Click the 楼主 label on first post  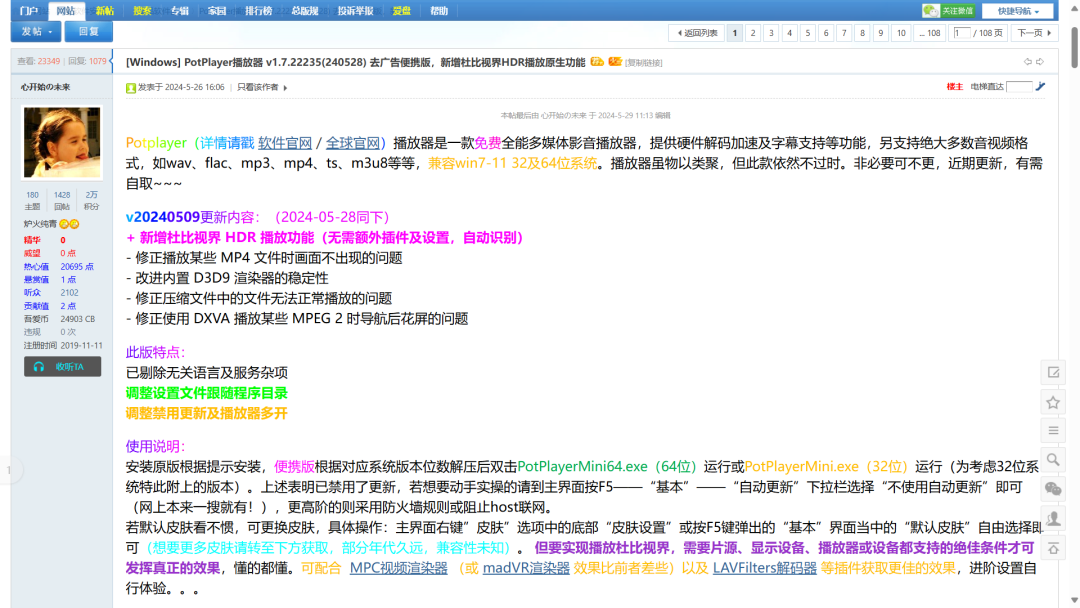click(955, 87)
